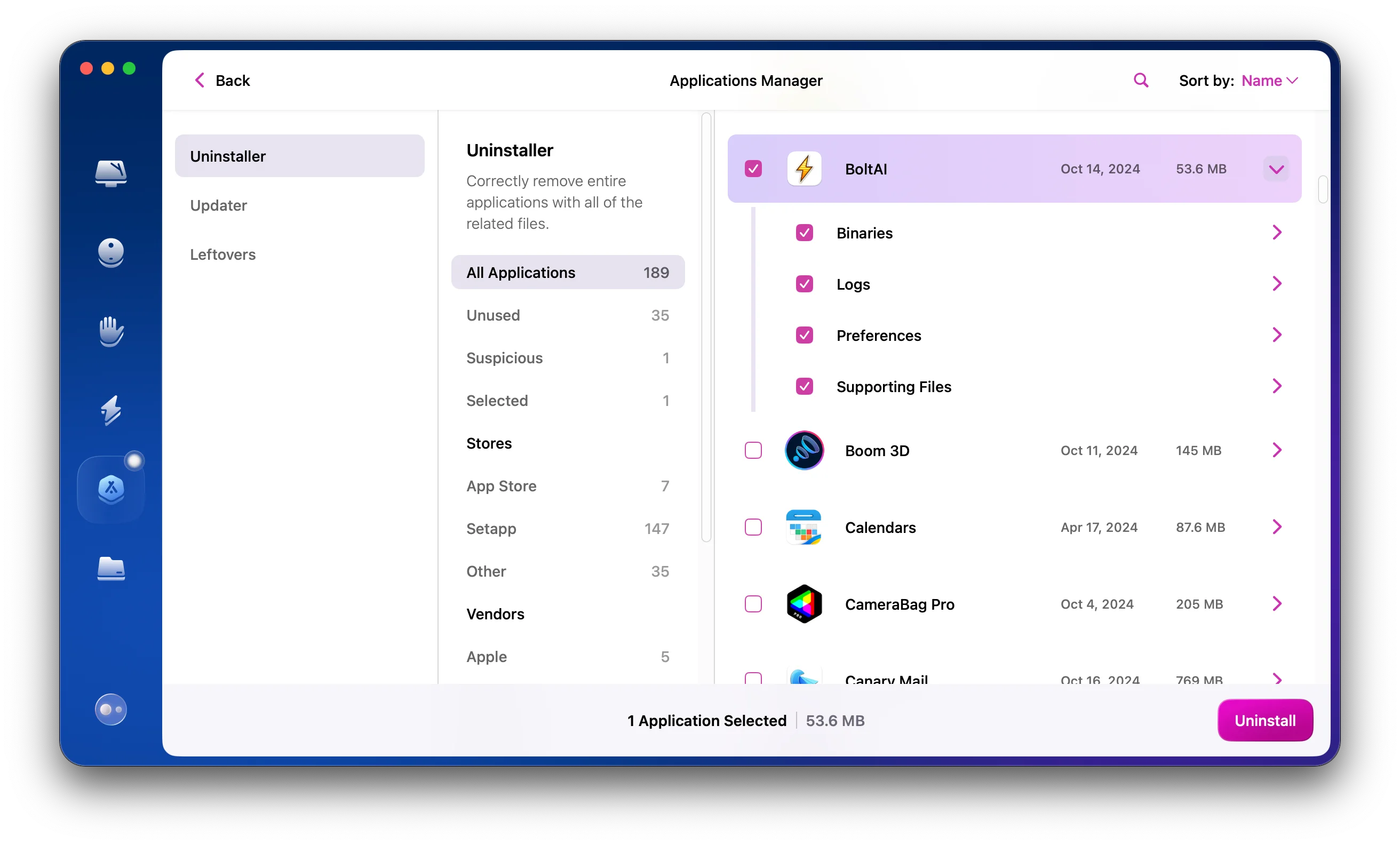Click the lightning bolt sidebar icon
Viewport: 1400px width, 845px height.
112,408
